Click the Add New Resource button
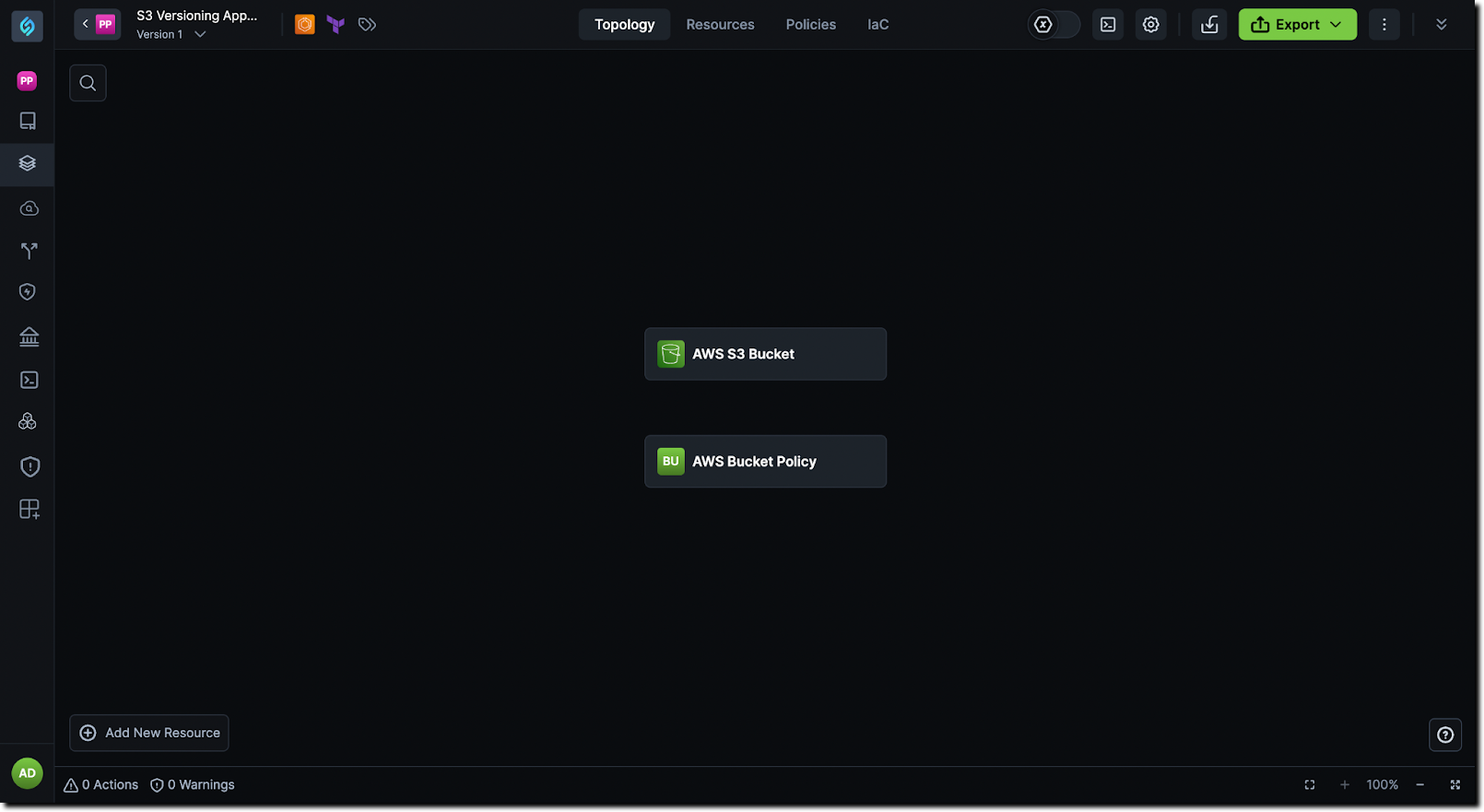Viewport: 1484px width, 812px height. point(149,733)
